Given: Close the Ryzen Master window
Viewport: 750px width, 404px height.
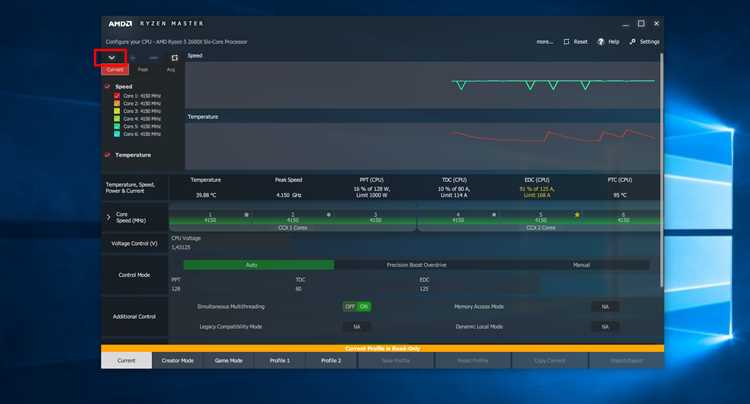Looking at the screenshot, I should click(657, 23).
